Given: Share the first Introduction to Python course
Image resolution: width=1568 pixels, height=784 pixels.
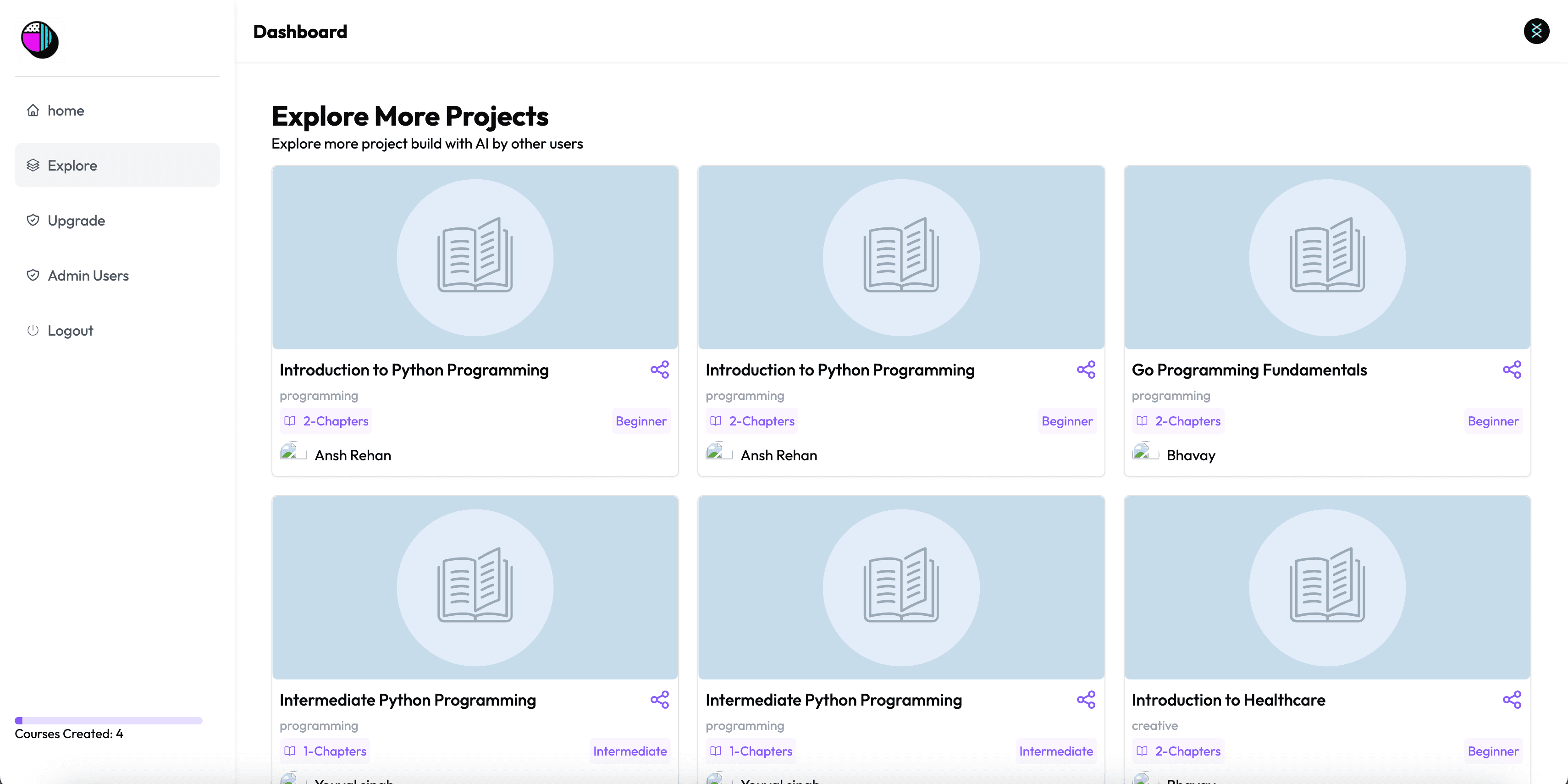Looking at the screenshot, I should click(x=659, y=370).
